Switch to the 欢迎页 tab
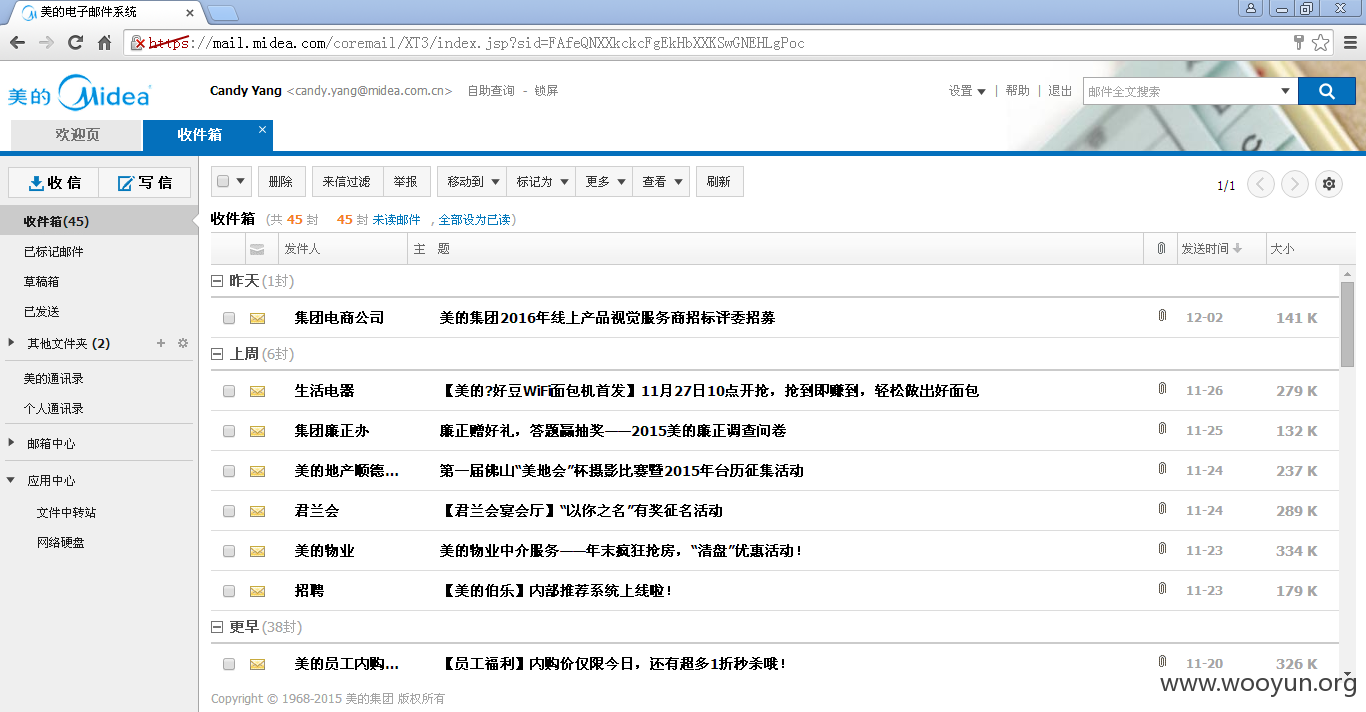The image size is (1366, 712). point(77,135)
